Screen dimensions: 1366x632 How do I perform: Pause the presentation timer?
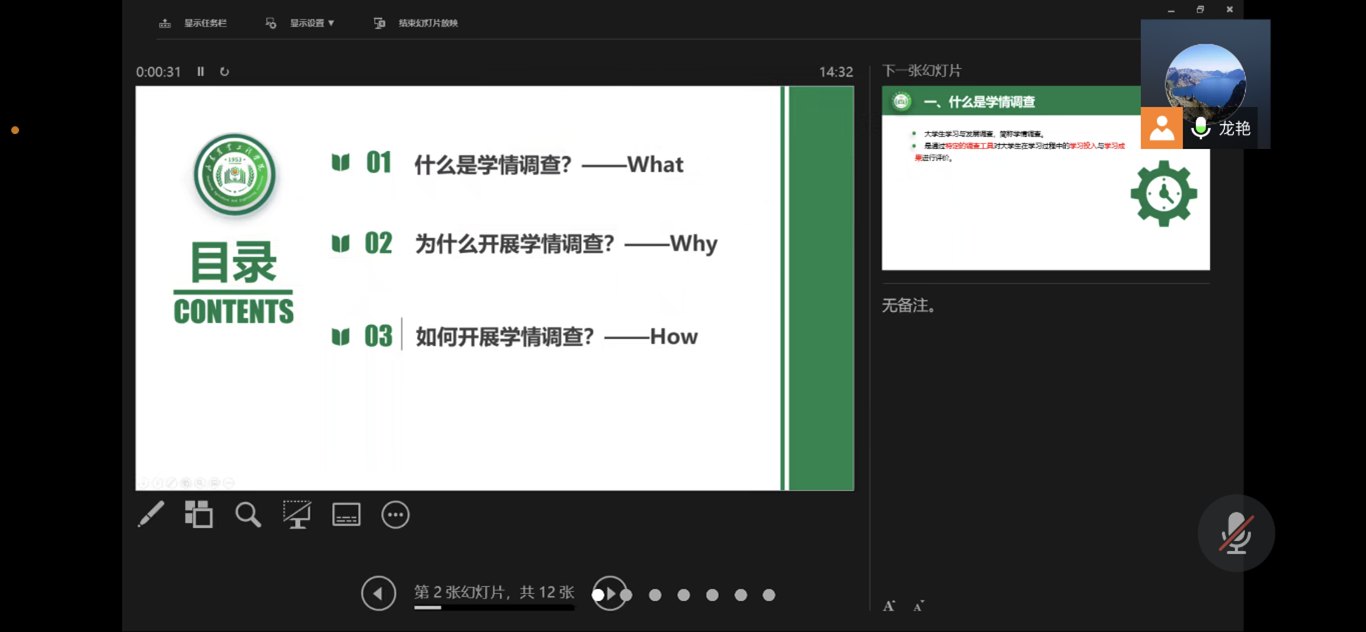pyautogui.click(x=201, y=72)
